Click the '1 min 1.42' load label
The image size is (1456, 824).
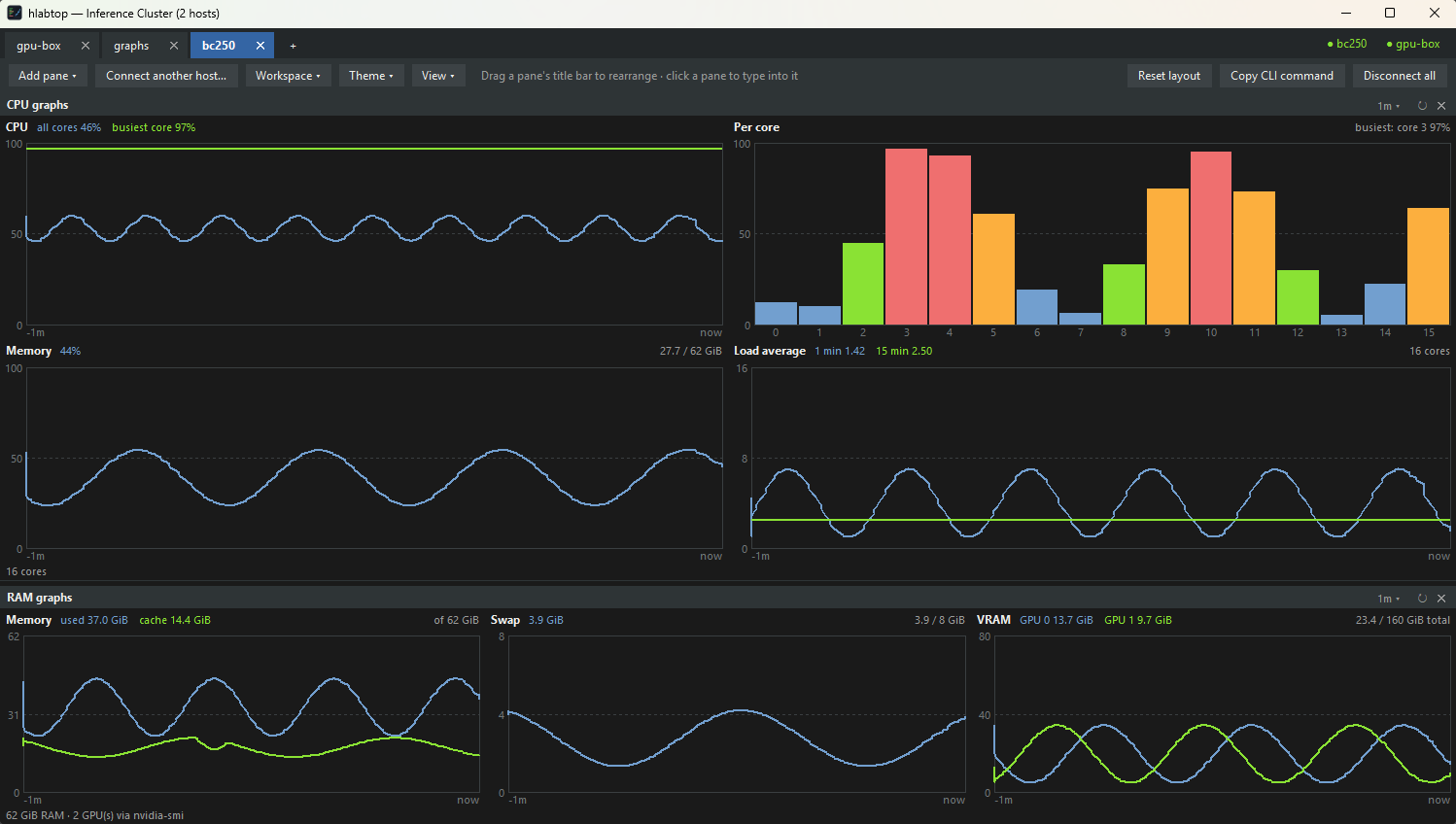pos(840,351)
